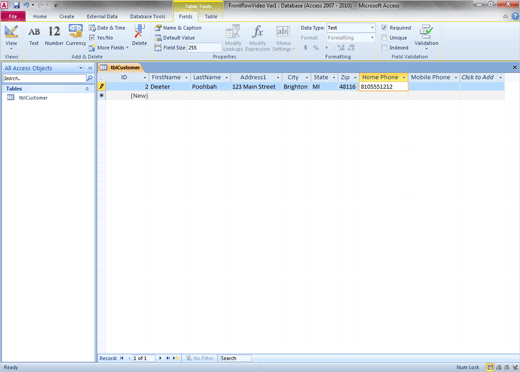Apply currency dollar format
The image size is (520, 372).
[x=305, y=48]
